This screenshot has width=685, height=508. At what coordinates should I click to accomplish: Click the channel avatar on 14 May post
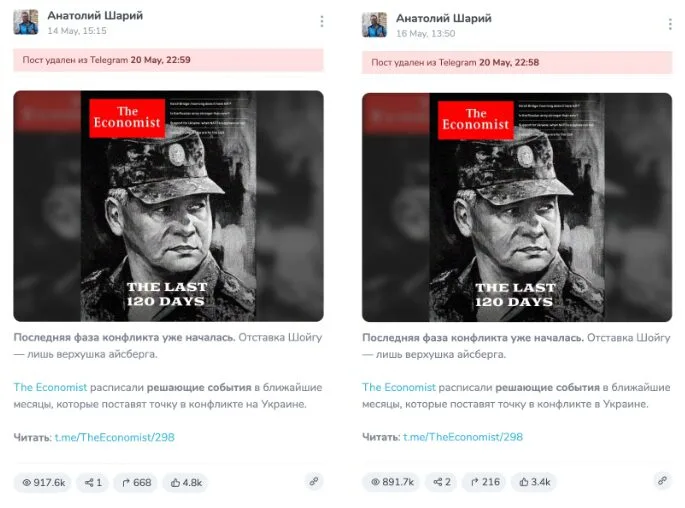tap(25, 22)
